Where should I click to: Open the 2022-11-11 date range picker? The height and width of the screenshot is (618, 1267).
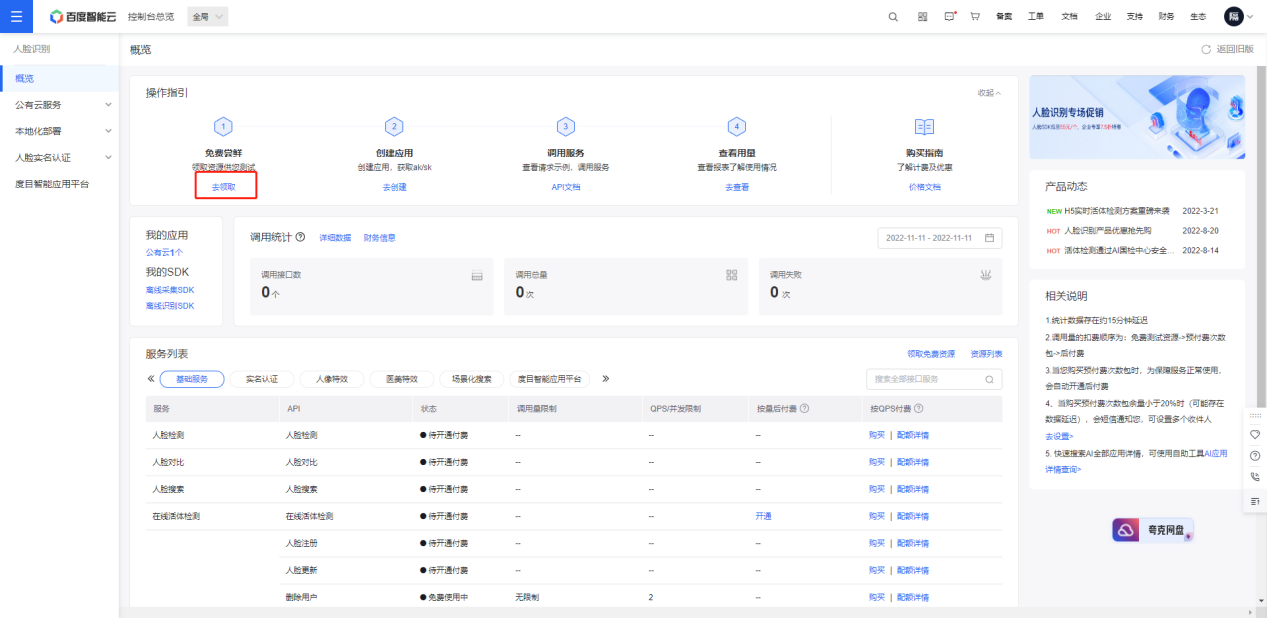(939, 238)
